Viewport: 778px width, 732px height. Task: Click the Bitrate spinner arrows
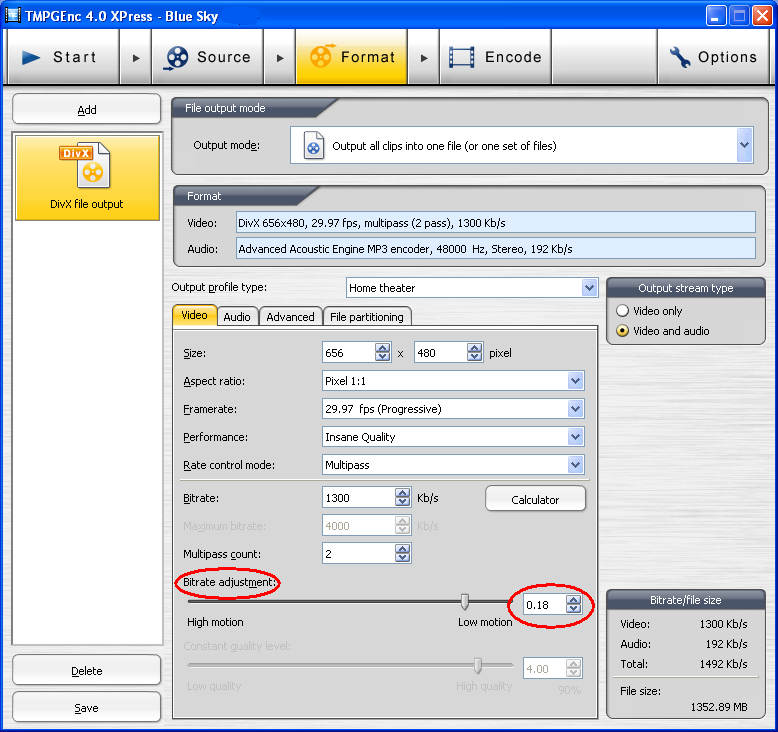[x=402, y=497]
